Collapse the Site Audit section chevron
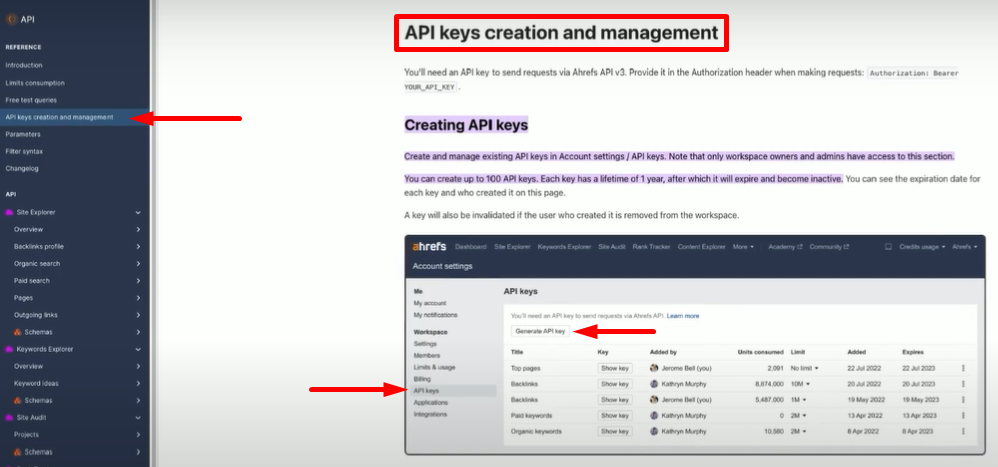This screenshot has width=998, height=467. (x=138, y=418)
